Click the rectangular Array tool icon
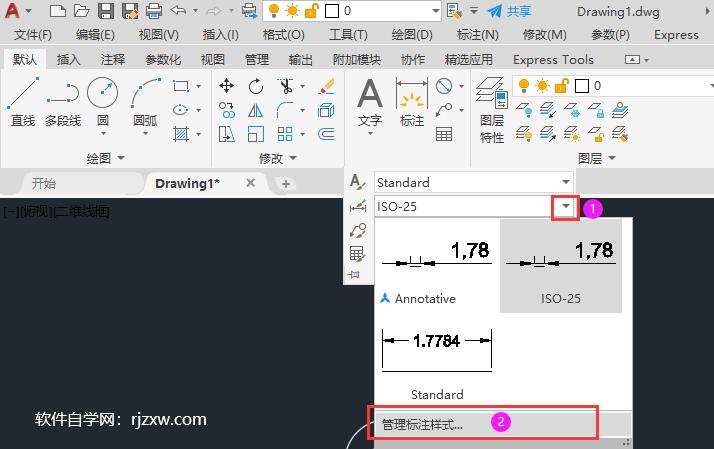 point(285,134)
